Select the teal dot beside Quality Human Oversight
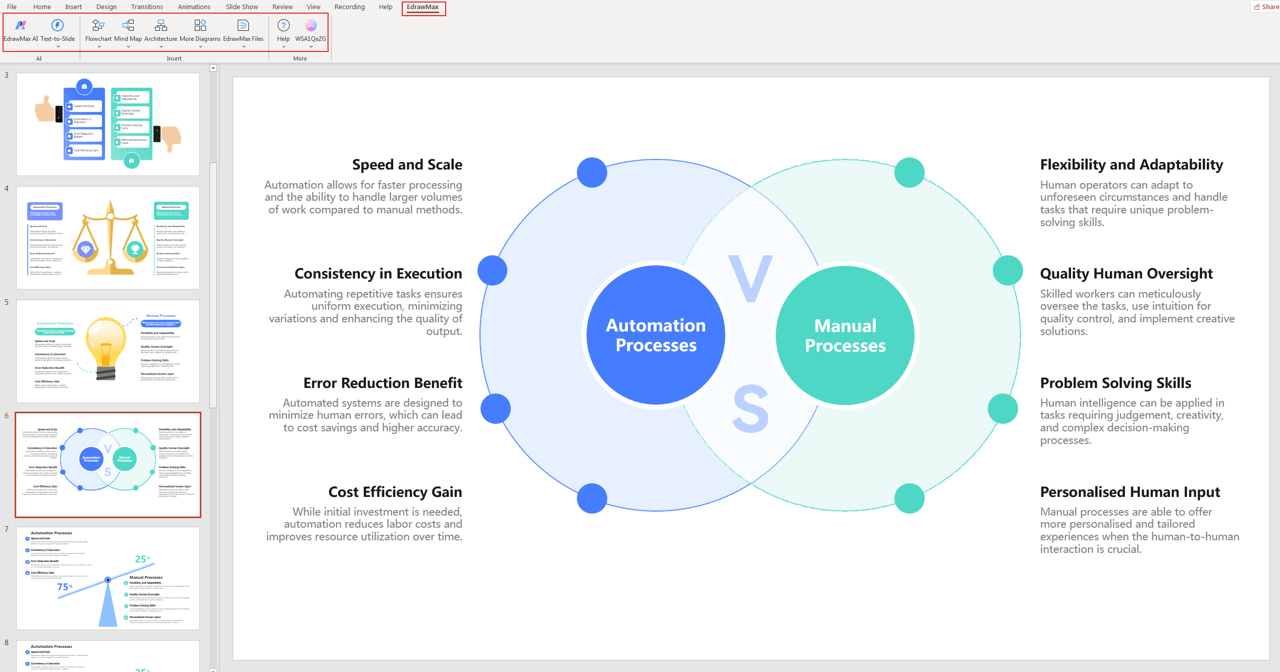 (x=1007, y=270)
